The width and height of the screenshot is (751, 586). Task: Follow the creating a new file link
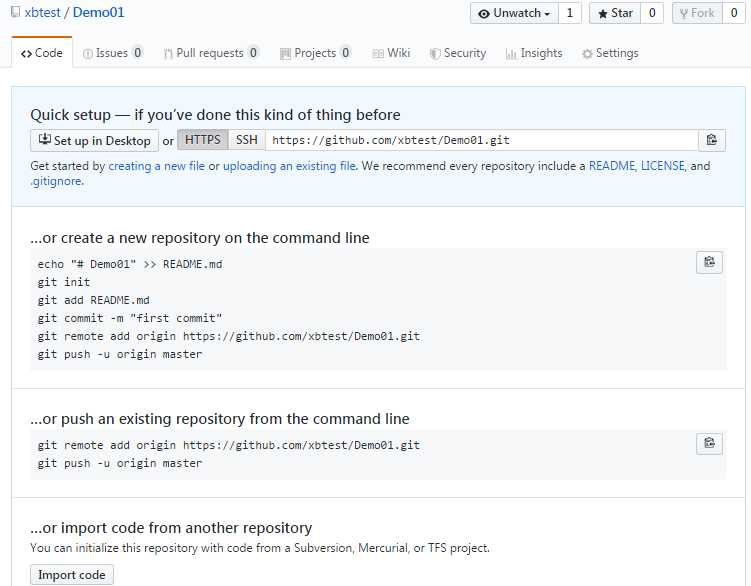pyautogui.click(x=157, y=166)
